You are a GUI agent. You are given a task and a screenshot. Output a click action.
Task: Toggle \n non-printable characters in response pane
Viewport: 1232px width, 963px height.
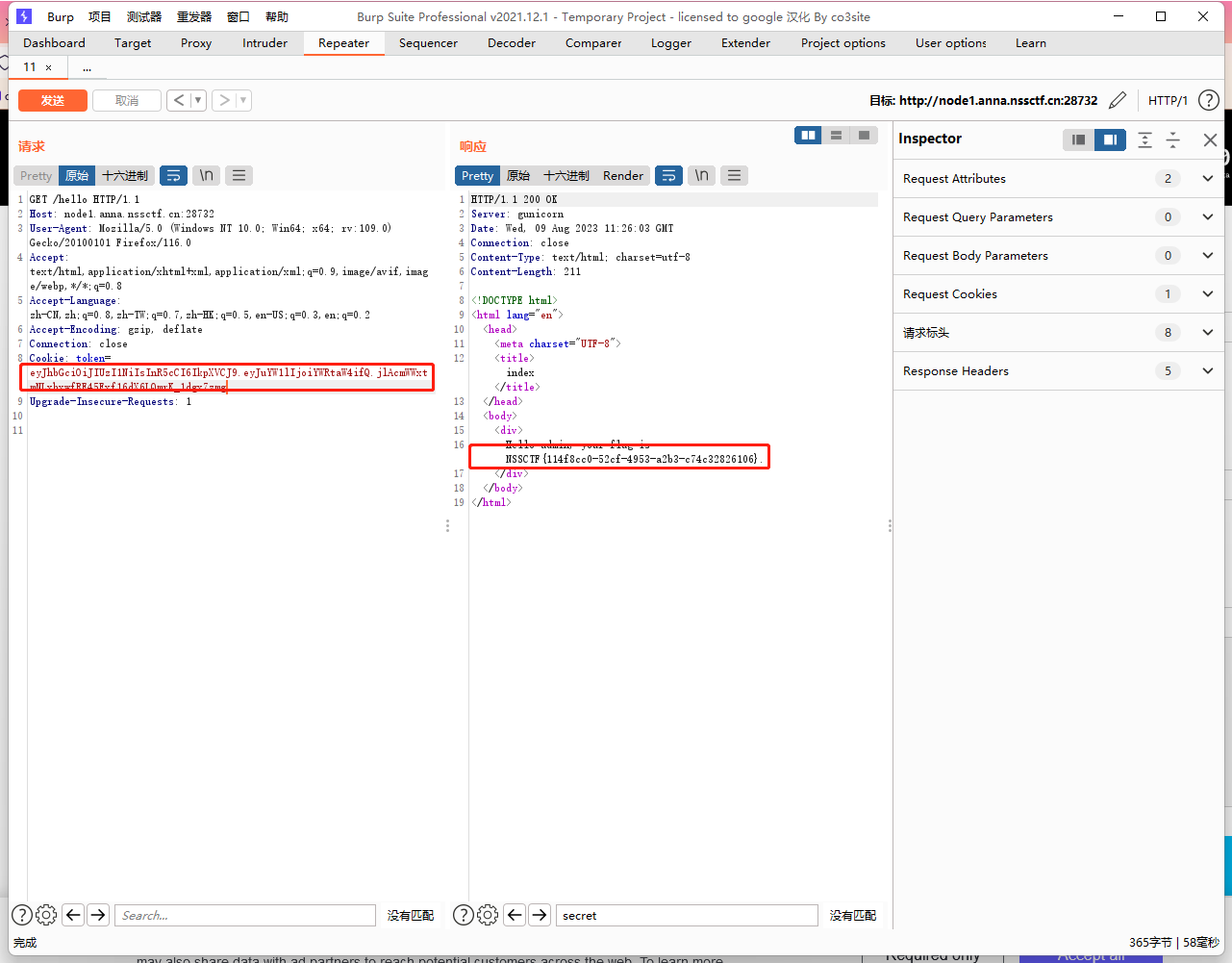pos(701,176)
